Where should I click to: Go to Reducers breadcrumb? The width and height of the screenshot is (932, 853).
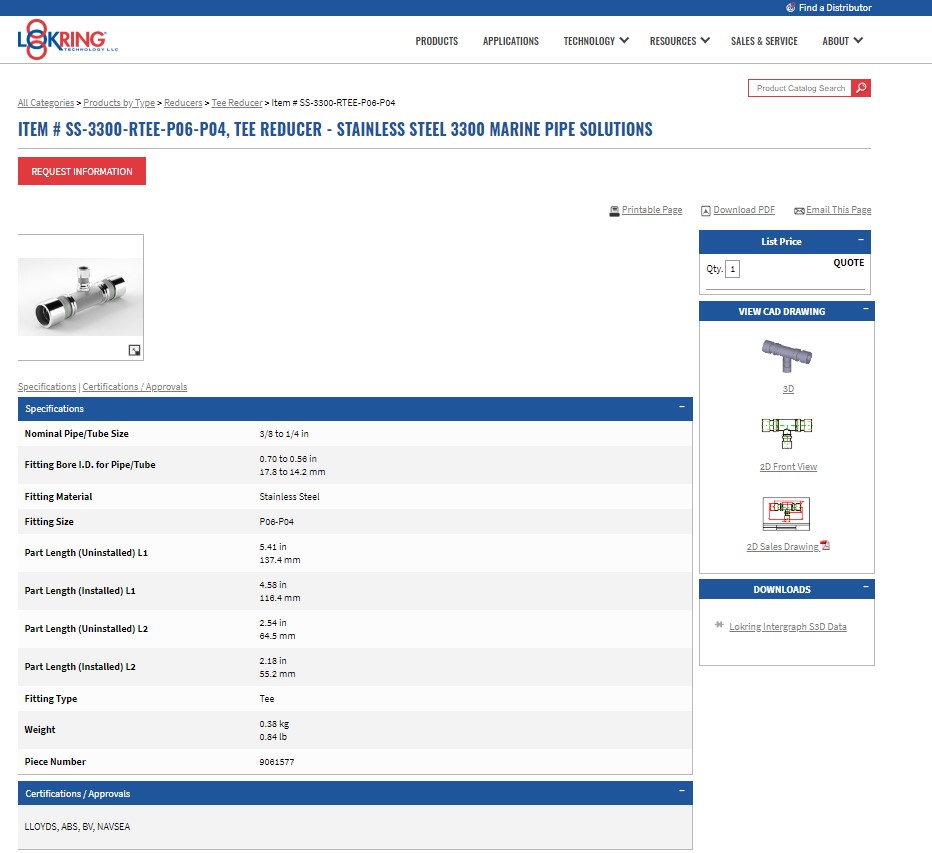pos(183,103)
